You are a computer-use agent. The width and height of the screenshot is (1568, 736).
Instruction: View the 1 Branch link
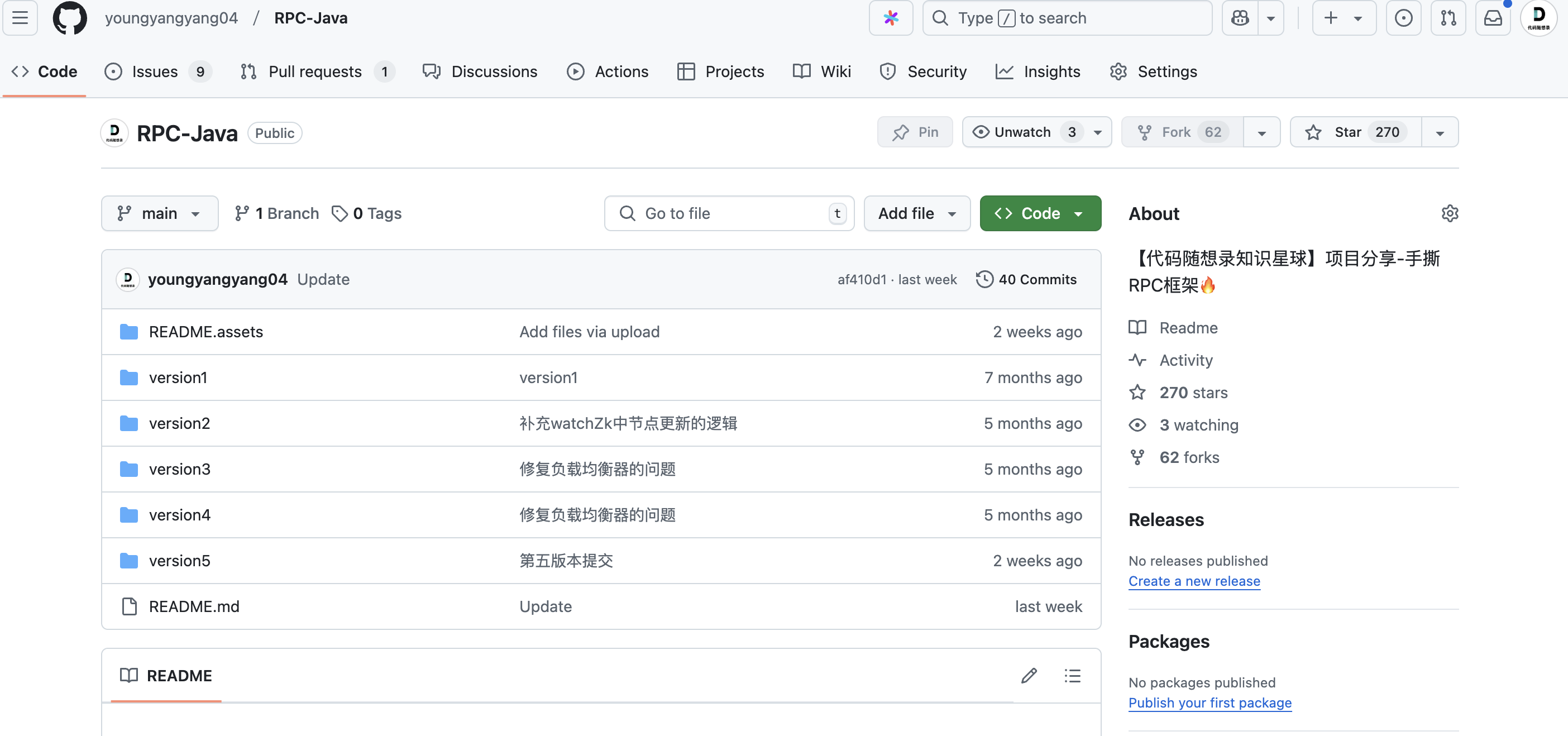pos(277,213)
